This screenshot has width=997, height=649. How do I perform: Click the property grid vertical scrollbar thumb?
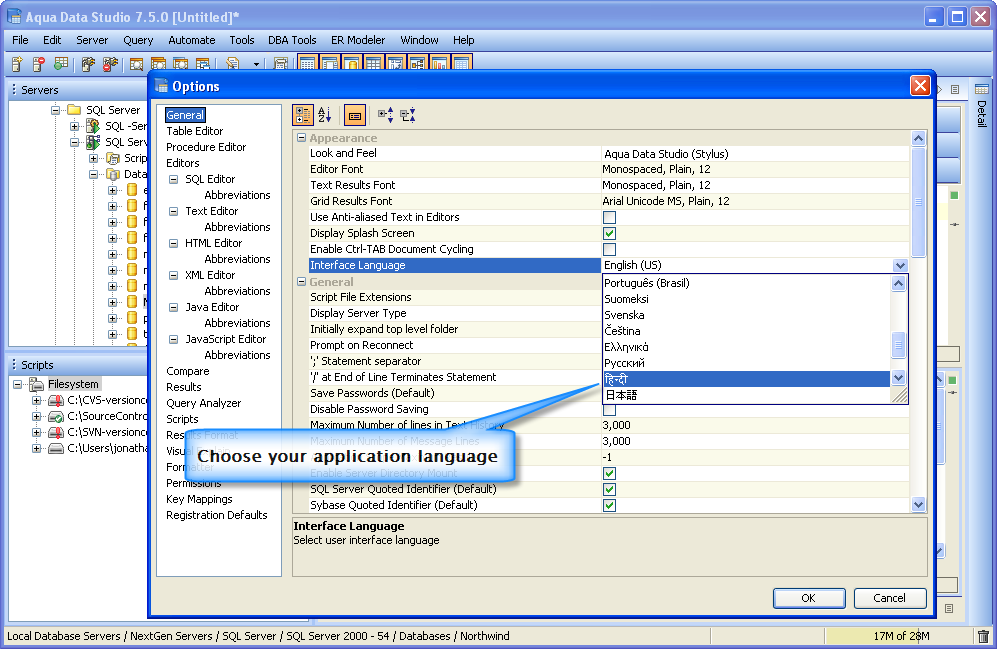pyautogui.click(x=918, y=202)
